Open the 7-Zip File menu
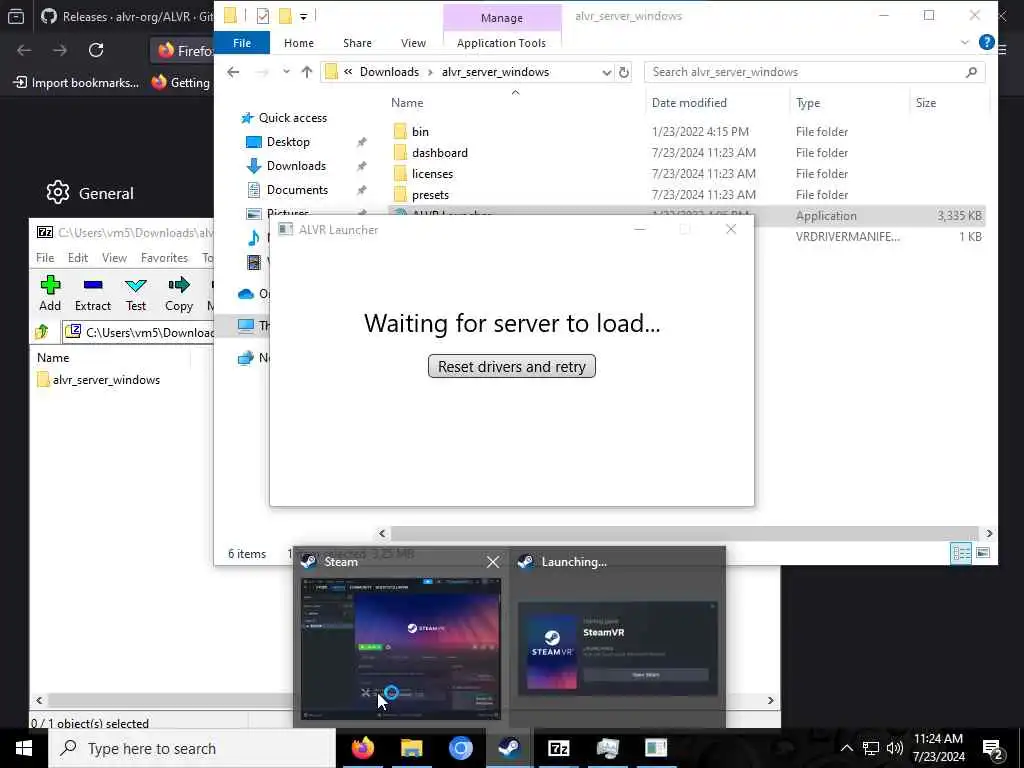 45,258
